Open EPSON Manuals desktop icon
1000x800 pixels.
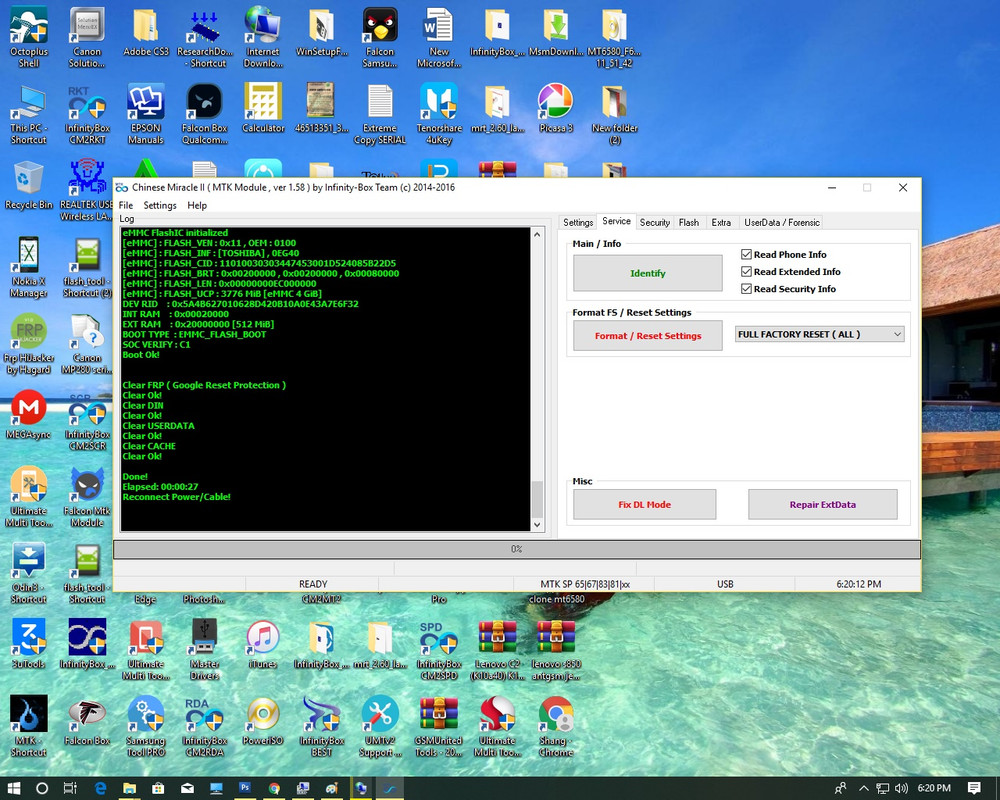[x=145, y=114]
